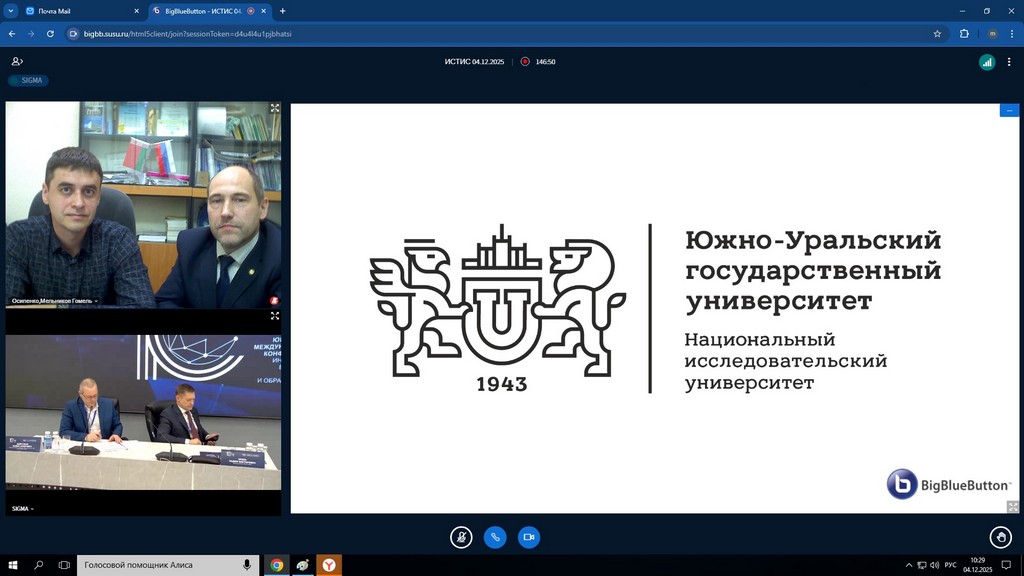
Task: Expand the SIGMA webcam name dropdown
Action: (x=23, y=509)
